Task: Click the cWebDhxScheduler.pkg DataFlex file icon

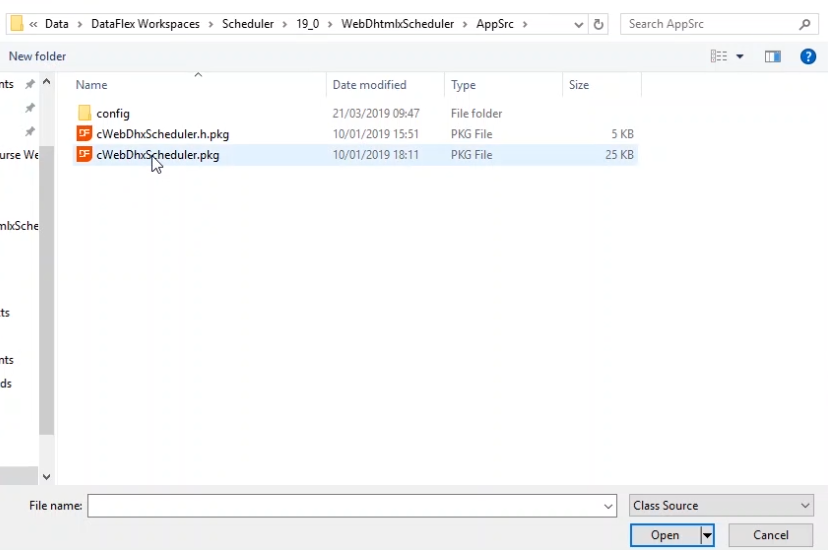Action: (84, 155)
